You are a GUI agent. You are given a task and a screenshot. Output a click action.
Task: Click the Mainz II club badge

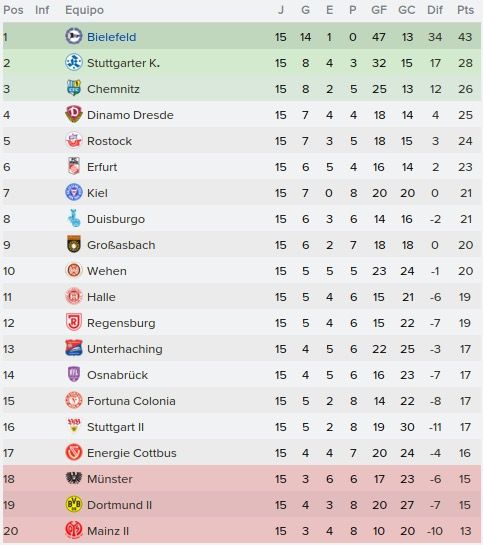click(x=74, y=530)
